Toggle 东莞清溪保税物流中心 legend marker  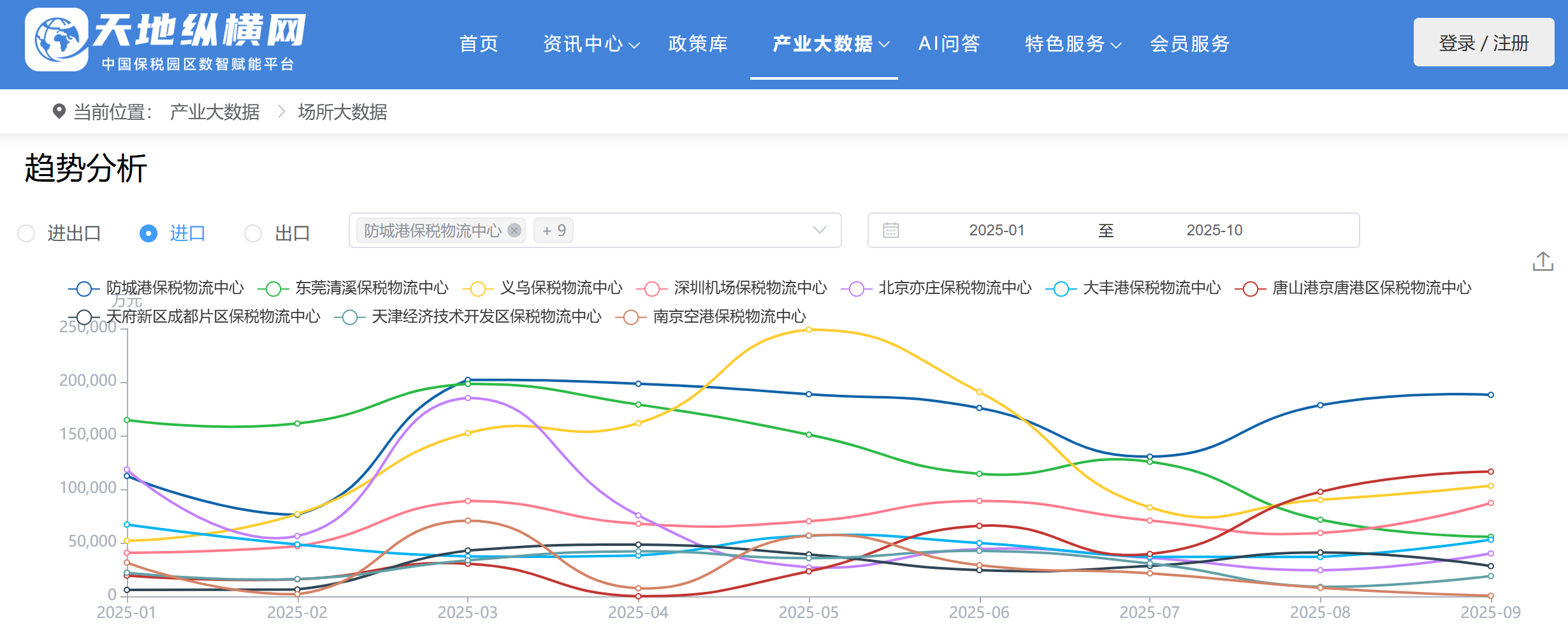click(x=273, y=289)
